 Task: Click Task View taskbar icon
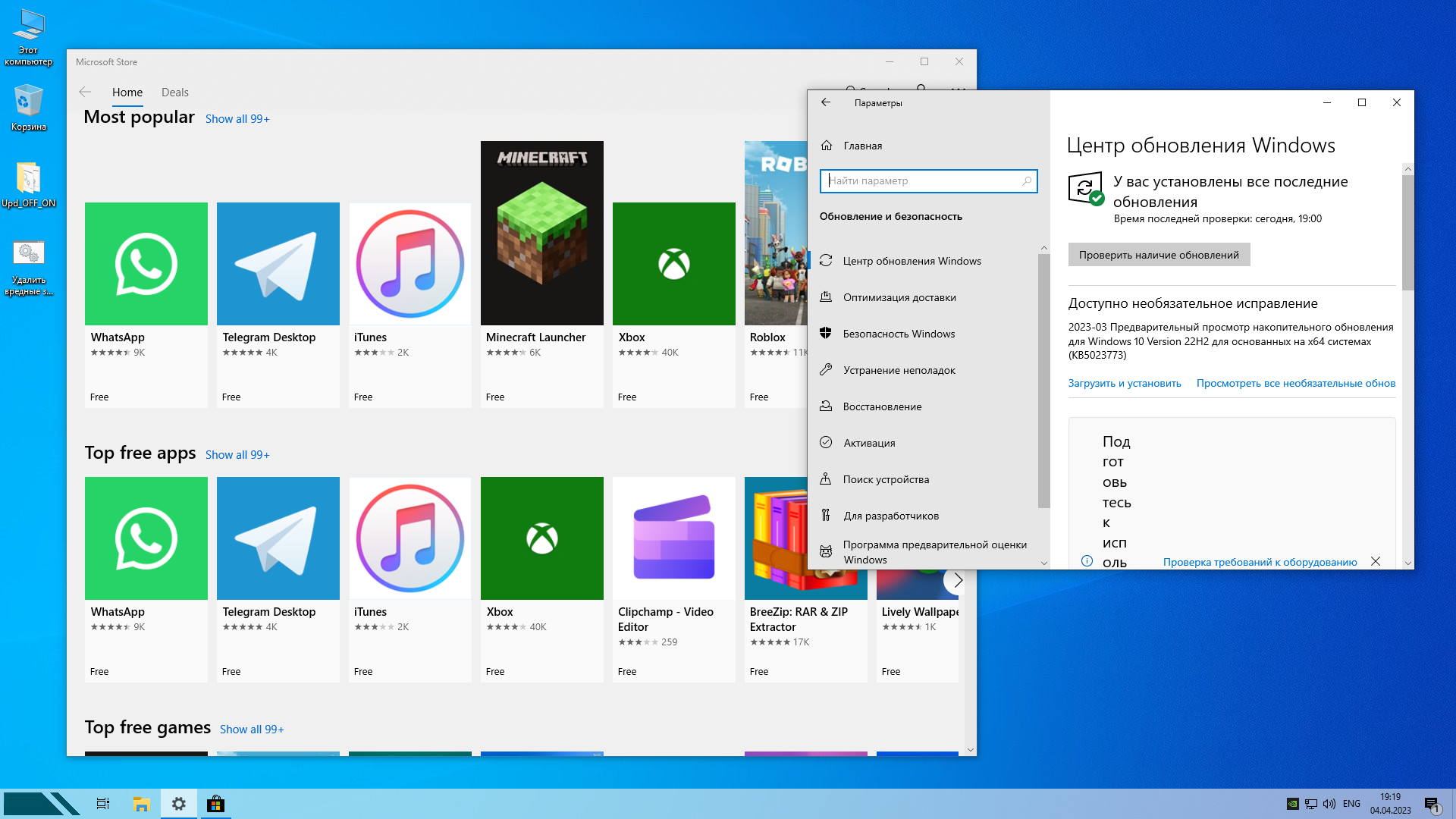pos(103,804)
